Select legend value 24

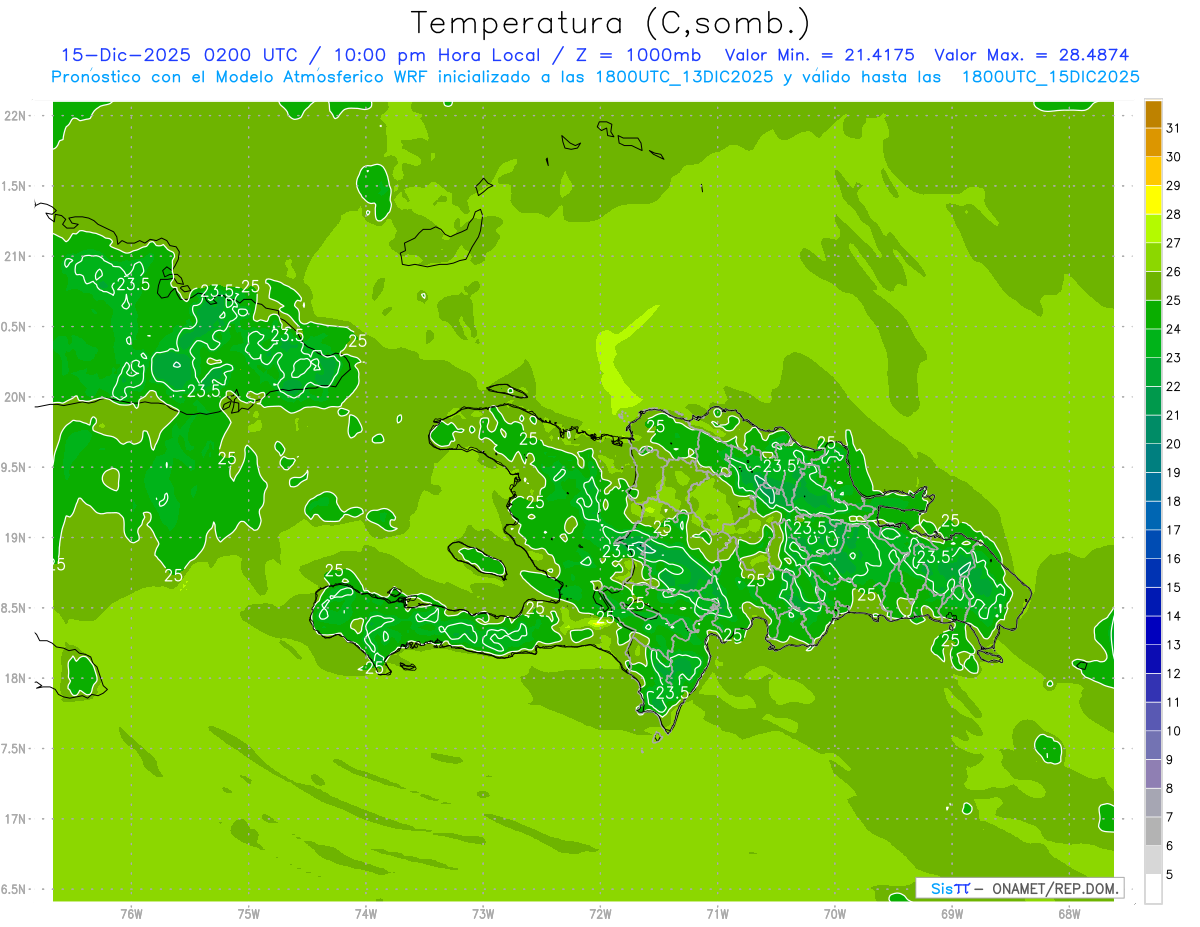(1174, 329)
